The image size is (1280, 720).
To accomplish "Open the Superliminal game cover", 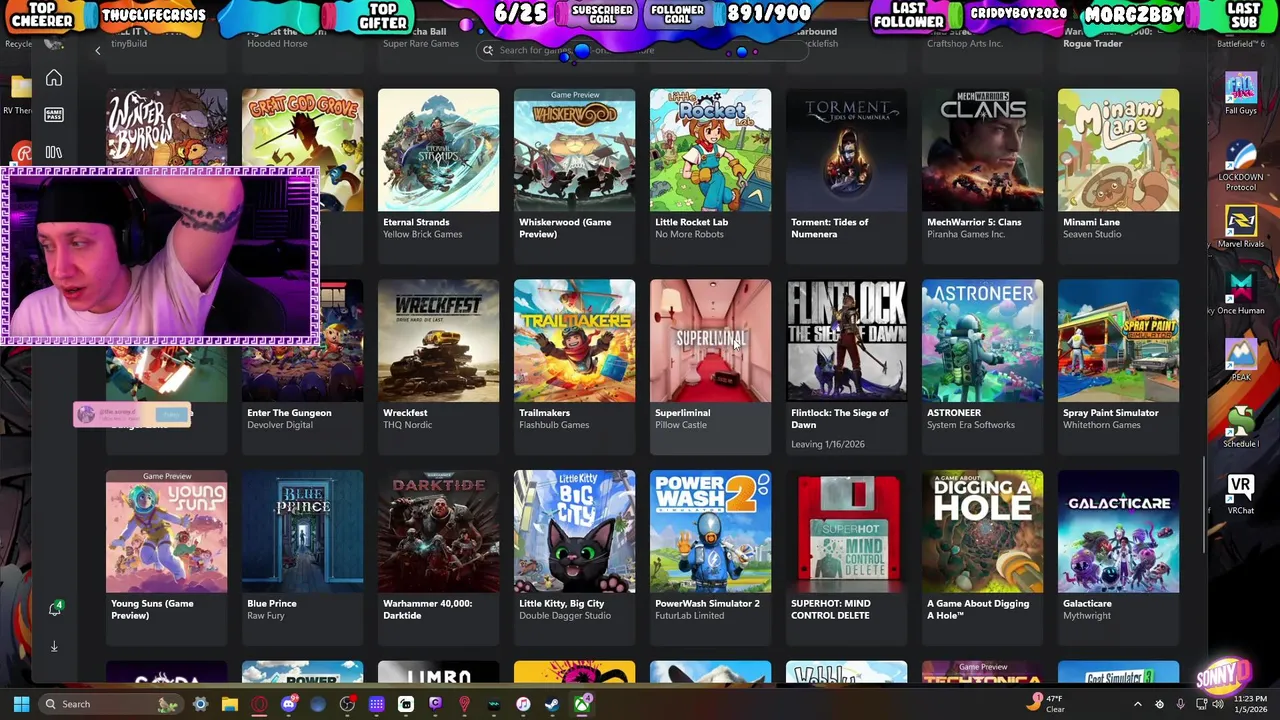I will tap(710, 341).
